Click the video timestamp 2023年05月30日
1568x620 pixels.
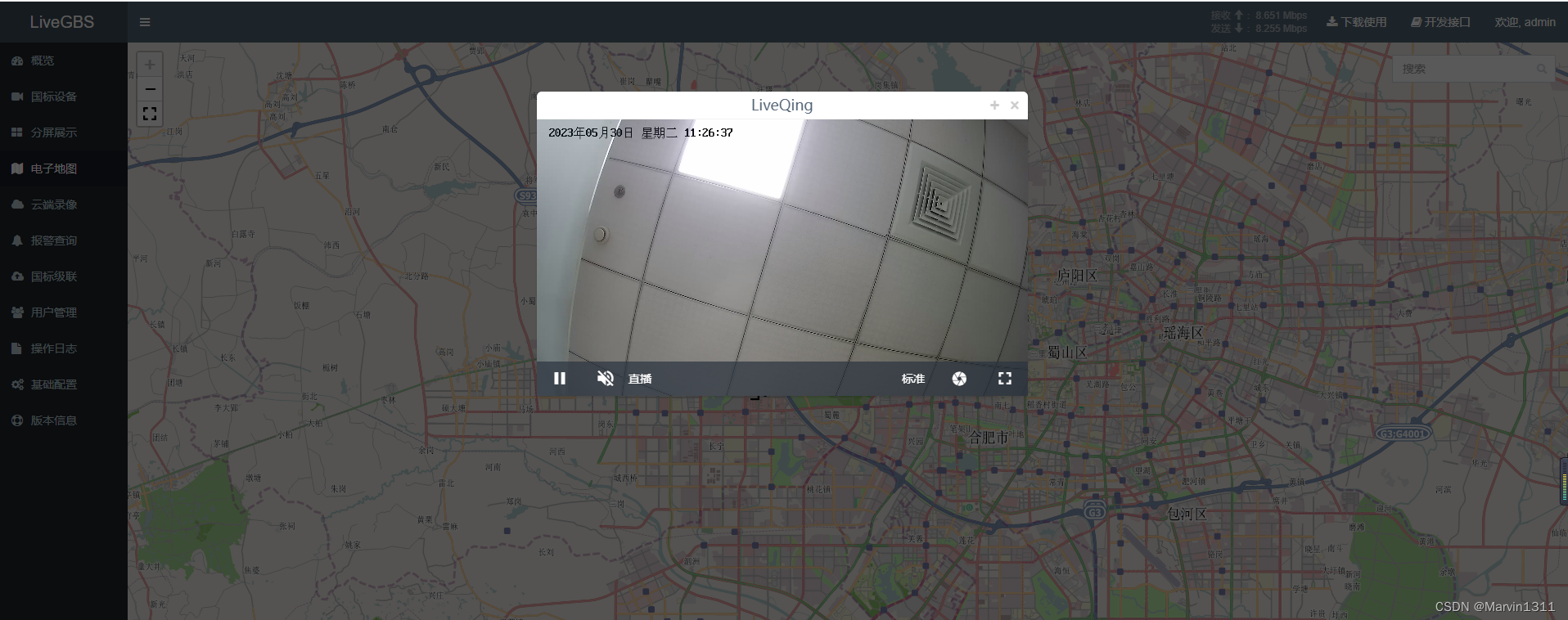591,133
